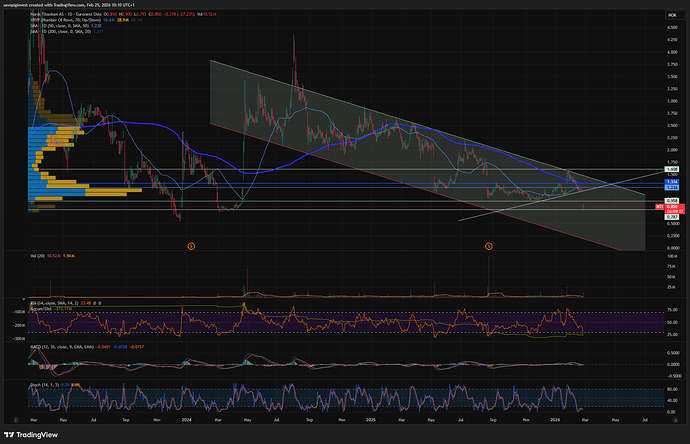Screen dimensions: 690x444
Task: Click the orange S marker near 2024
Action: (191, 245)
